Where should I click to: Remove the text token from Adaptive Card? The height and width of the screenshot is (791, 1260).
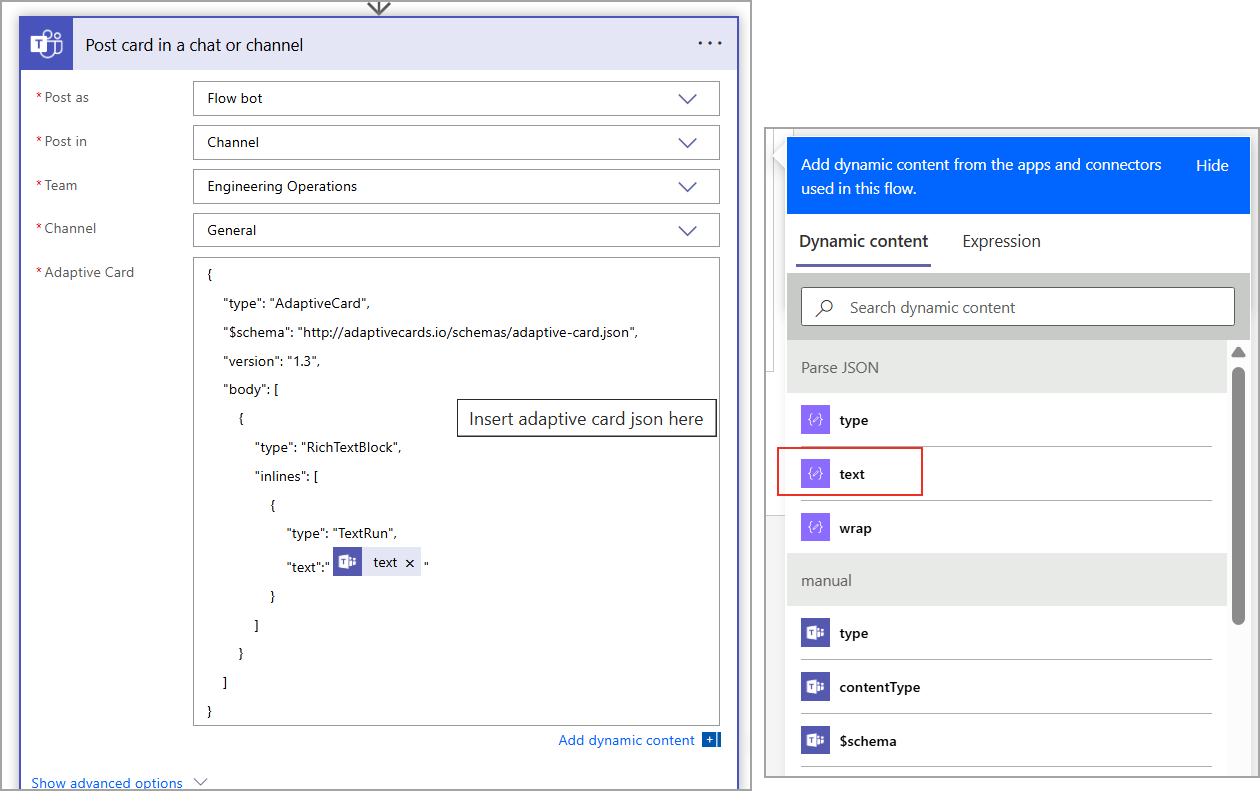click(x=410, y=563)
